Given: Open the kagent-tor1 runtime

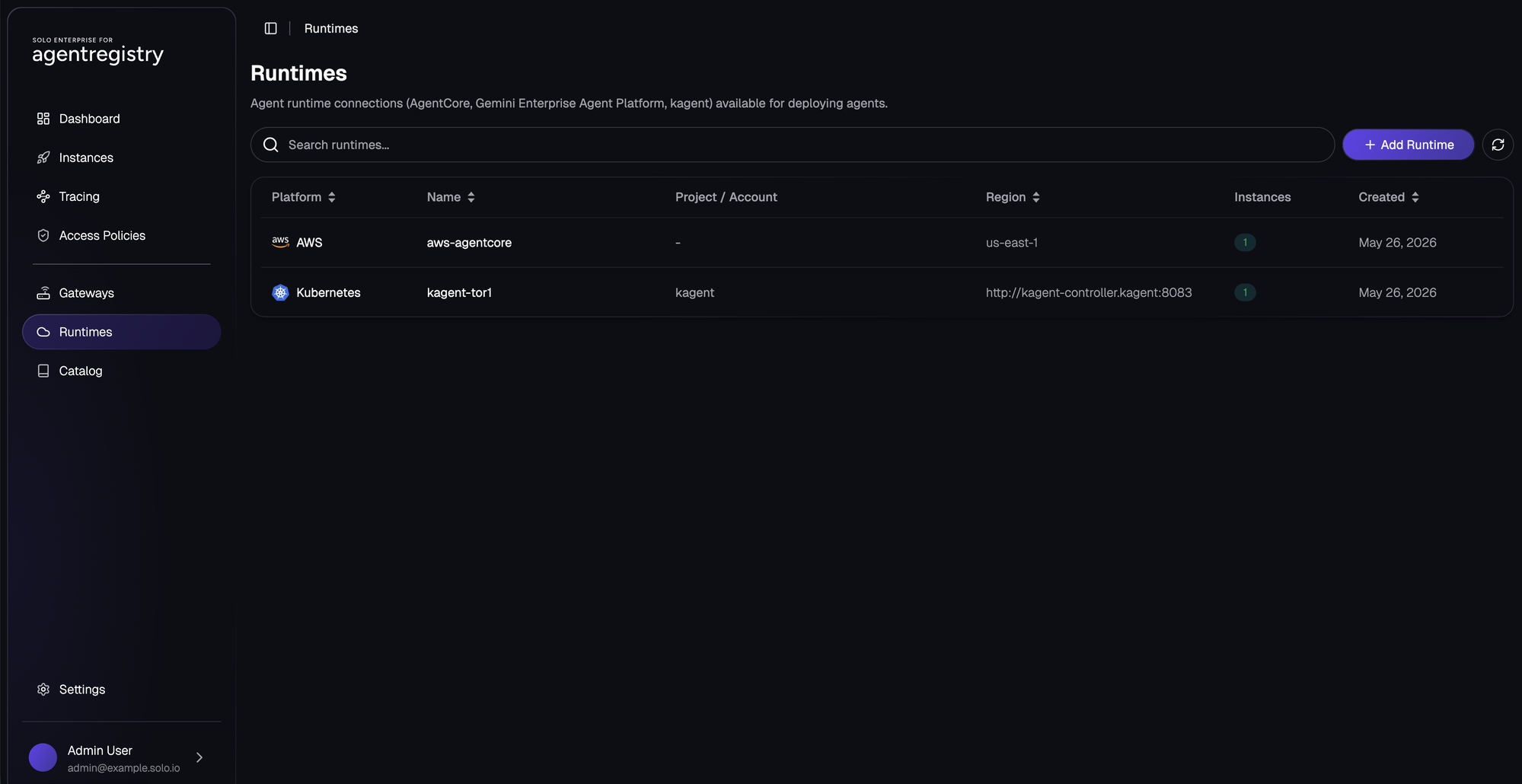Looking at the screenshot, I should click(459, 292).
